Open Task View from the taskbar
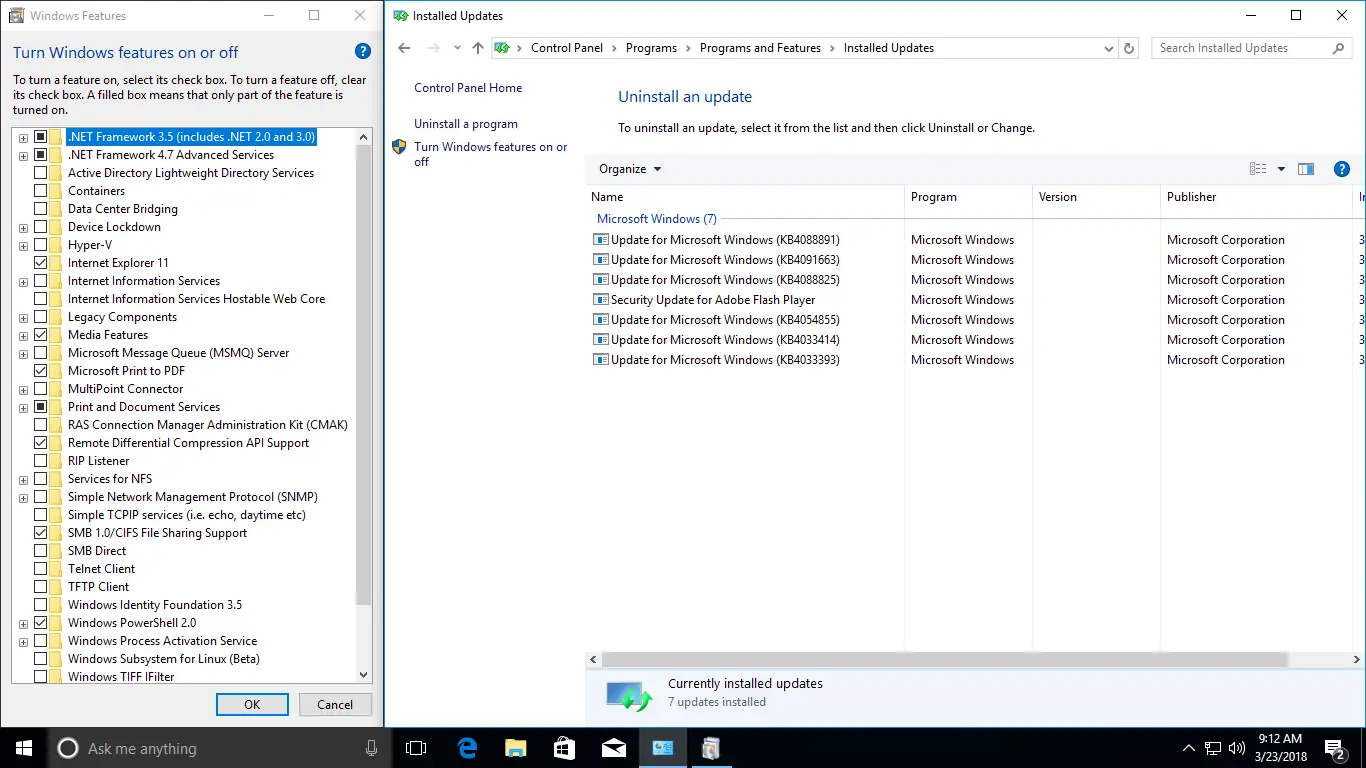 click(x=416, y=748)
